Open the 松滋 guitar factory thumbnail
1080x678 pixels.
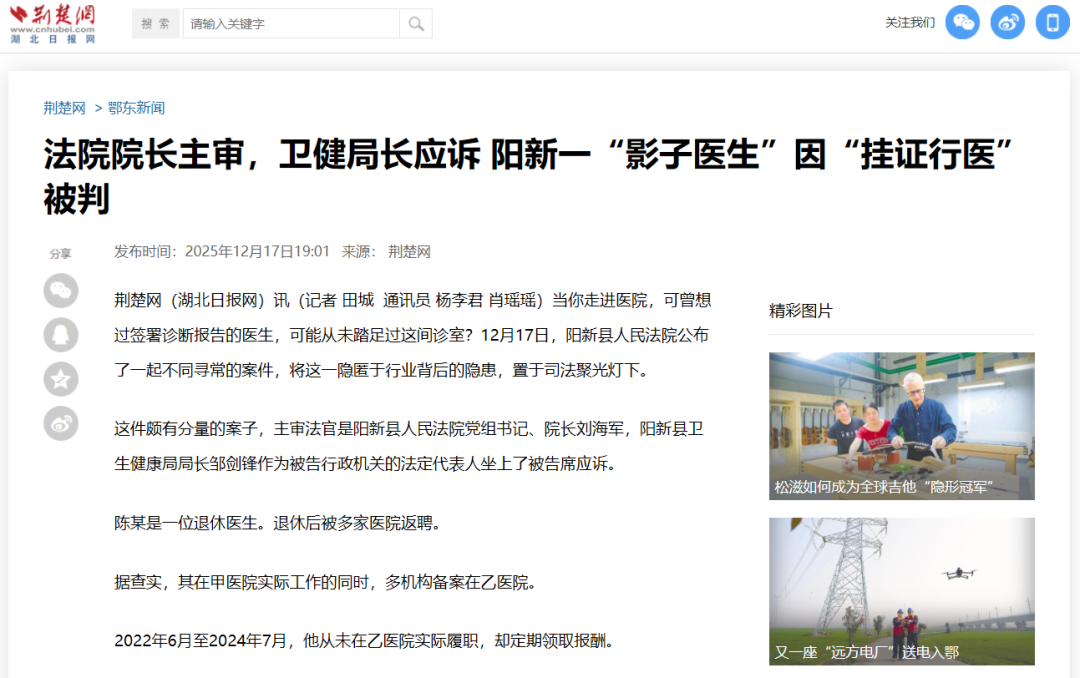coord(902,426)
